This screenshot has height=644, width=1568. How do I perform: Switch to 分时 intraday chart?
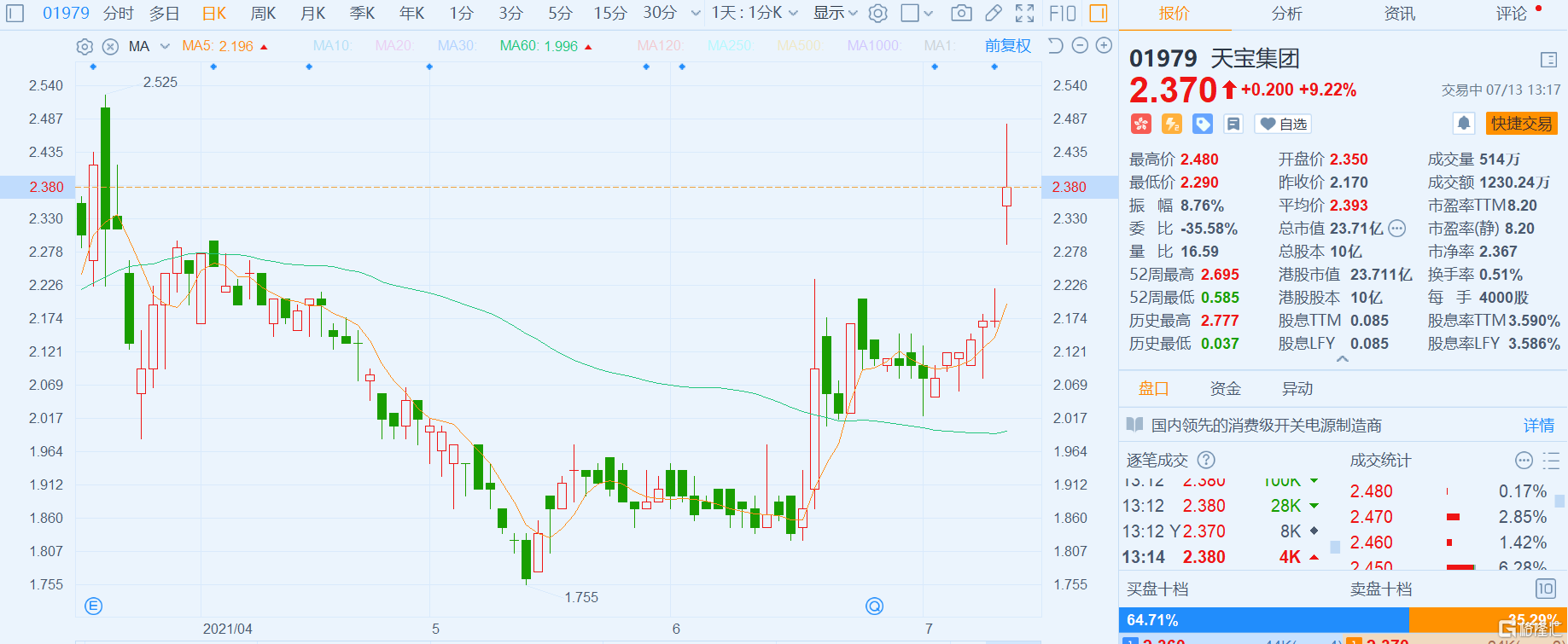coord(119,13)
